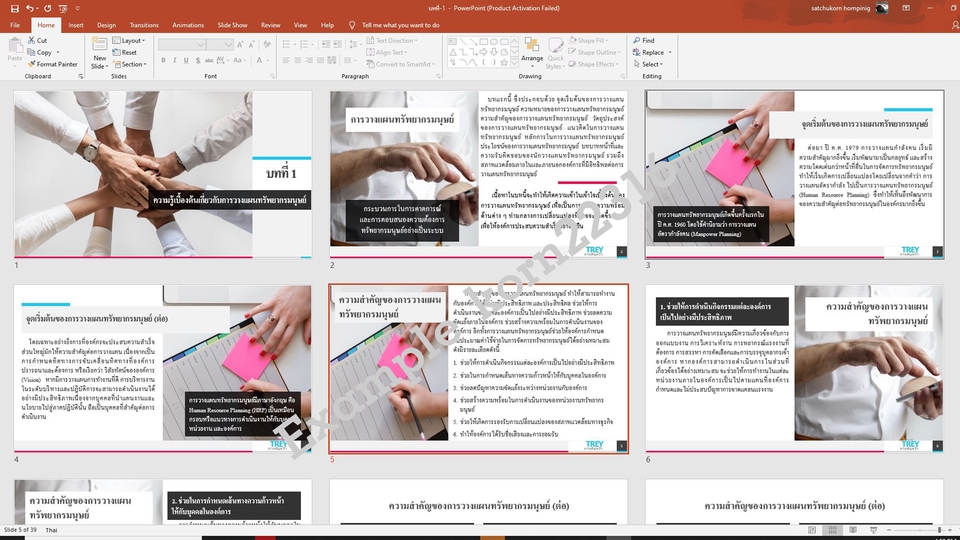Switch to the Design tab
The height and width of the screenshot is (540, 960).
coord(106,25)
